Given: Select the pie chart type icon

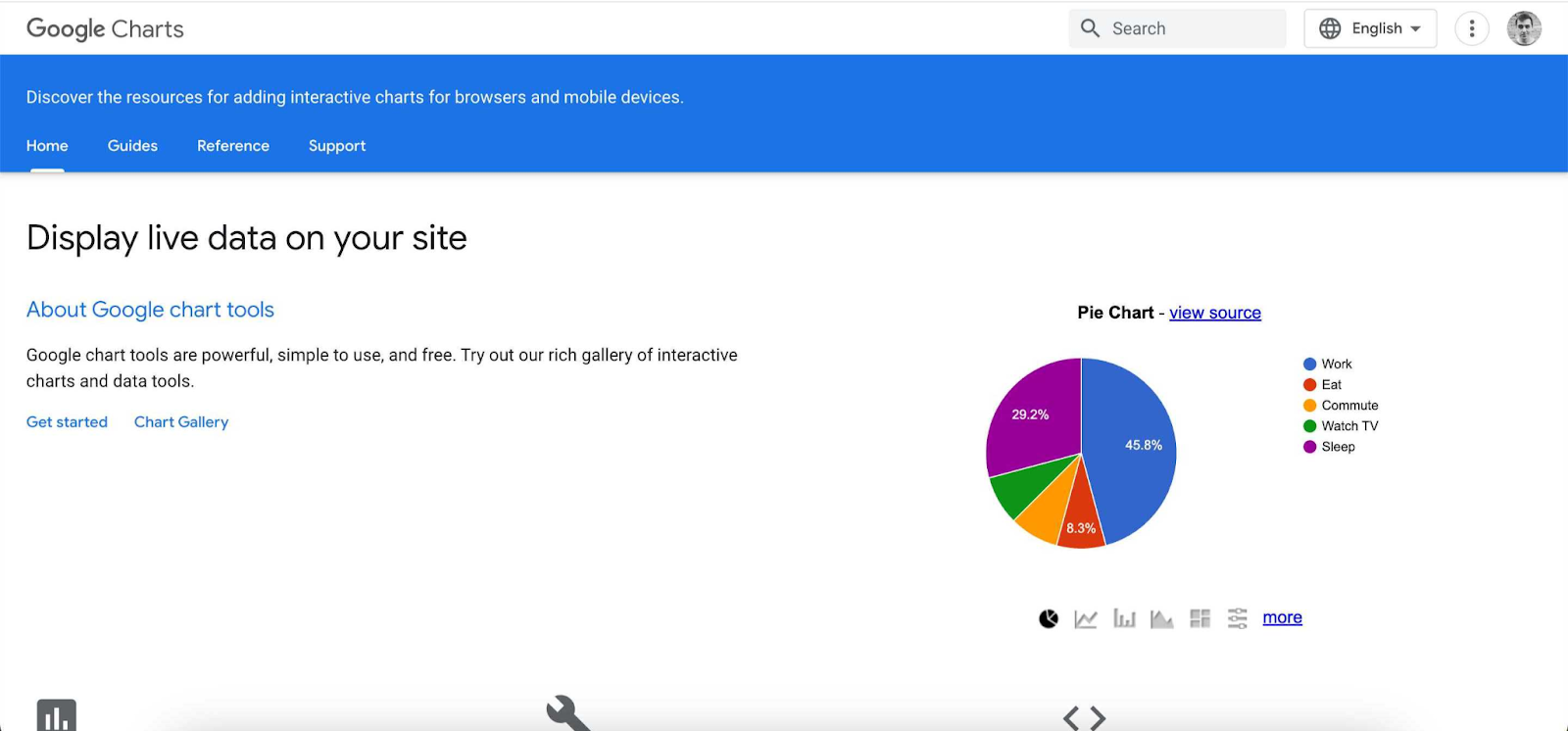Looking at the screenshot, I should (x=1047, y=617).
